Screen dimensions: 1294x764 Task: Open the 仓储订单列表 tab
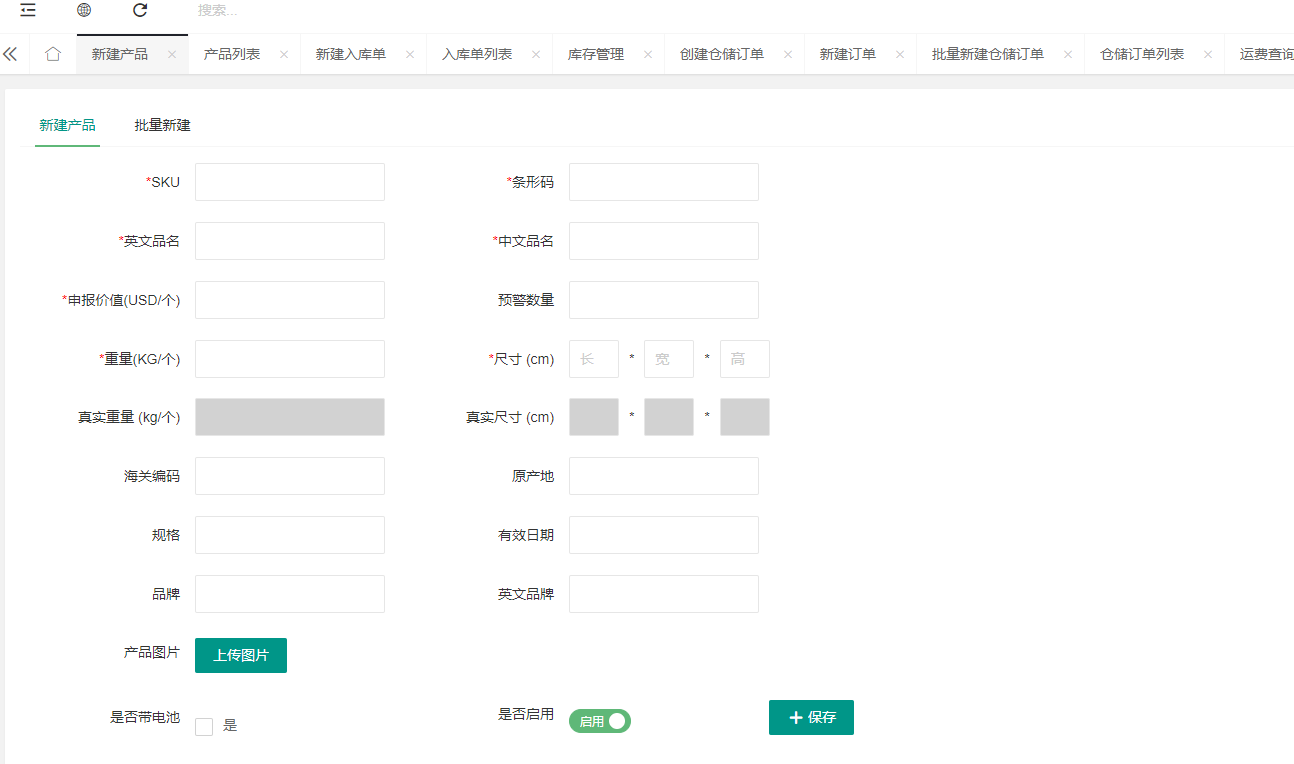[1142, 55]
